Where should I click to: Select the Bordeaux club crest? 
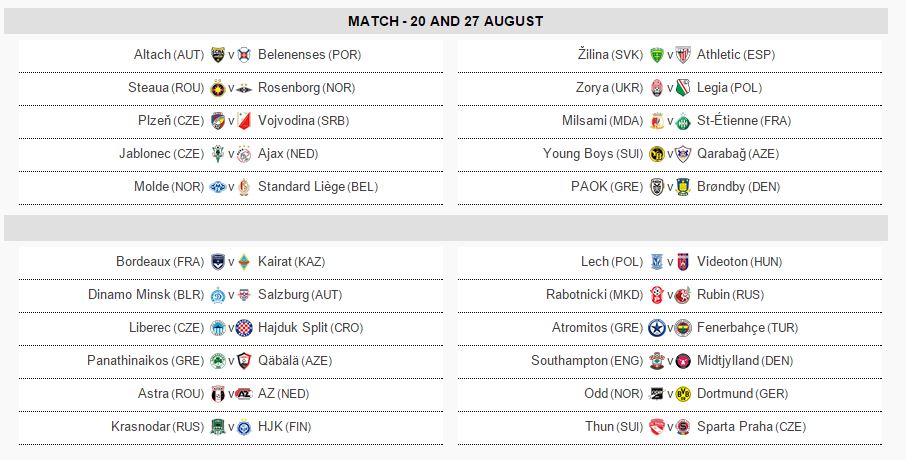point(218,262)
